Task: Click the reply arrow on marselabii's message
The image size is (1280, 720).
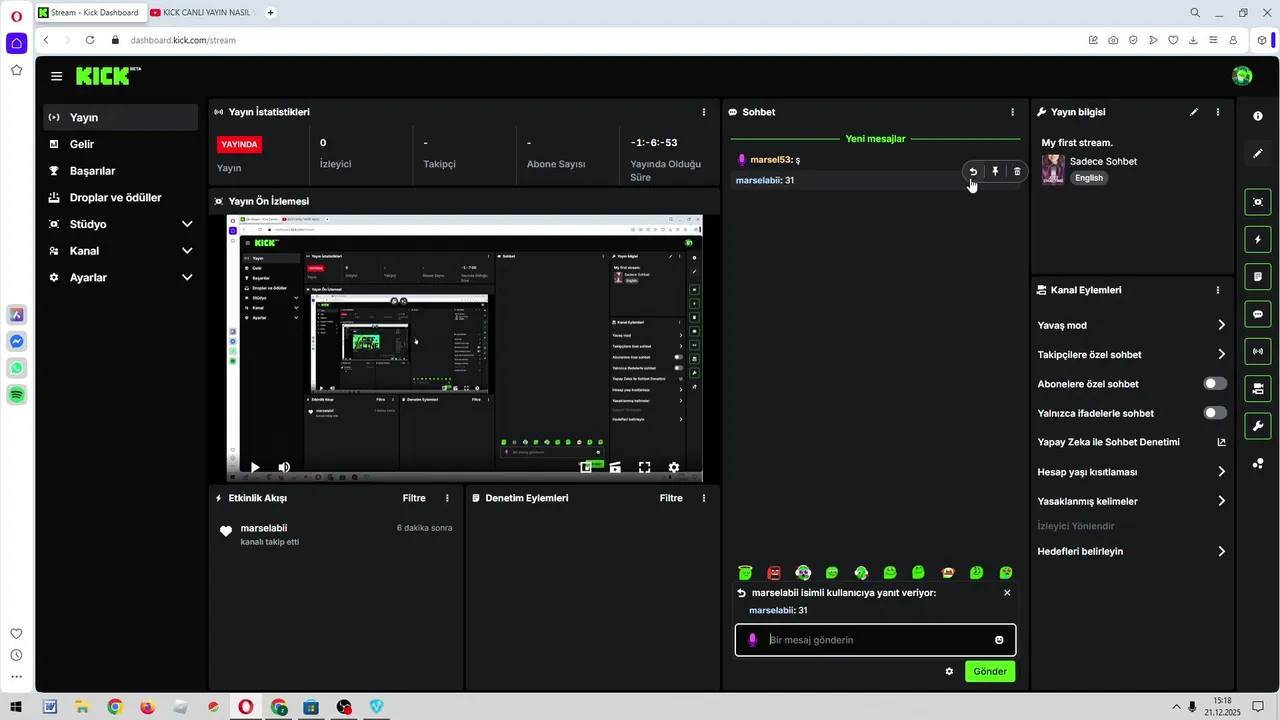Action: click(x=973, y=172)
